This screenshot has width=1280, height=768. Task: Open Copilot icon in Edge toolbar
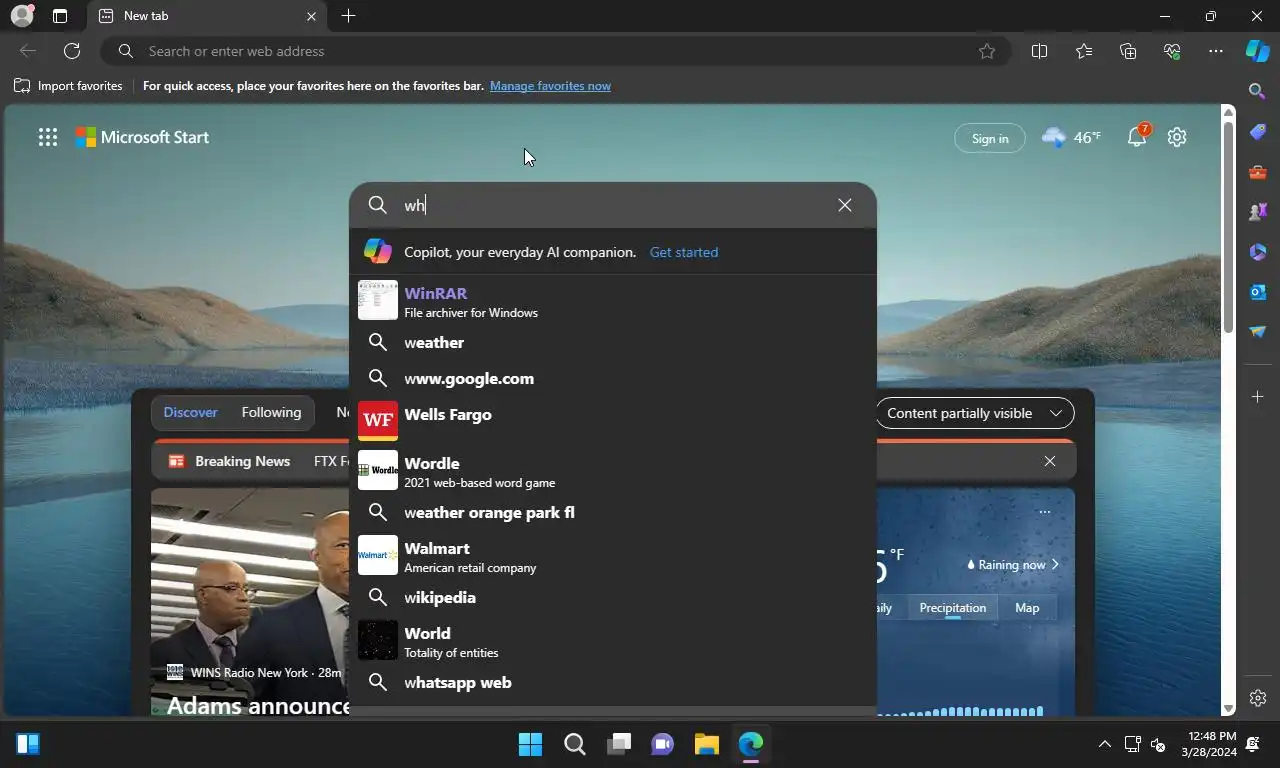pos(1258,51)
